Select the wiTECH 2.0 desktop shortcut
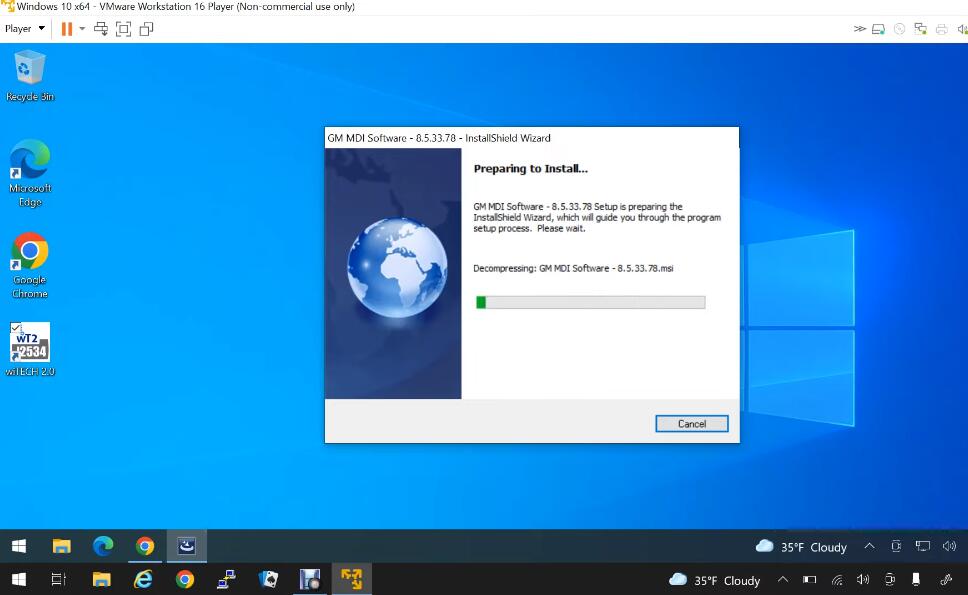The width and height of the screenshot is (968, 595). (x=30, y=349)
